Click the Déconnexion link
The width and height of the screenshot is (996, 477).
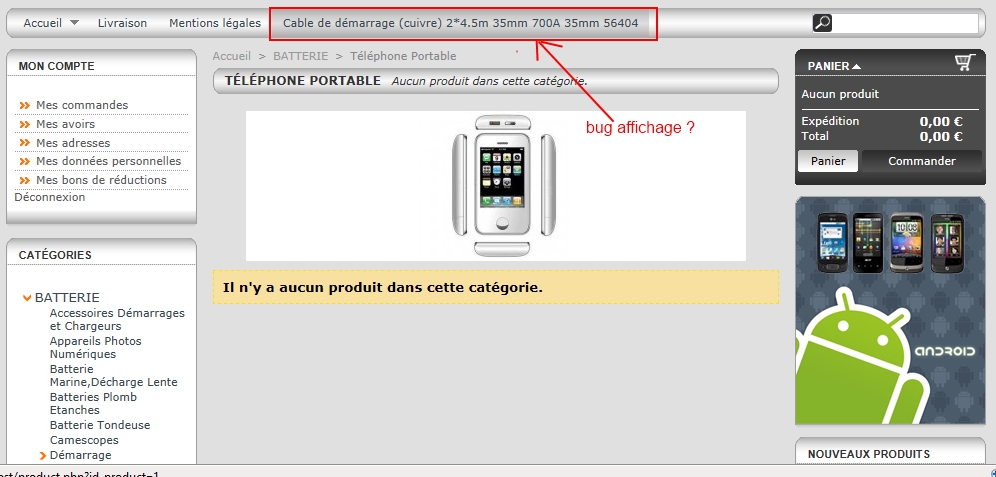coord(50,198)
